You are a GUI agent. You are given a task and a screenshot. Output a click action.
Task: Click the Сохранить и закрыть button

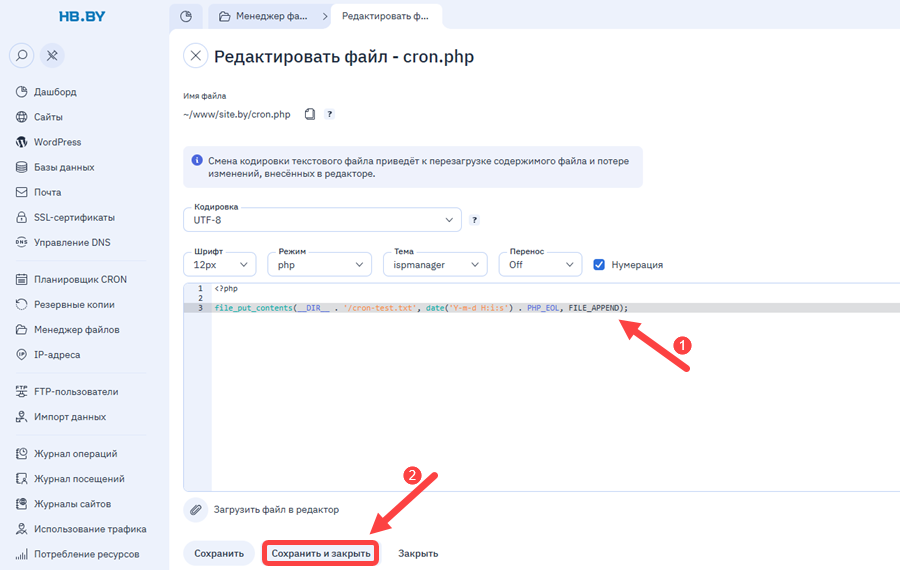coord(321,553)
